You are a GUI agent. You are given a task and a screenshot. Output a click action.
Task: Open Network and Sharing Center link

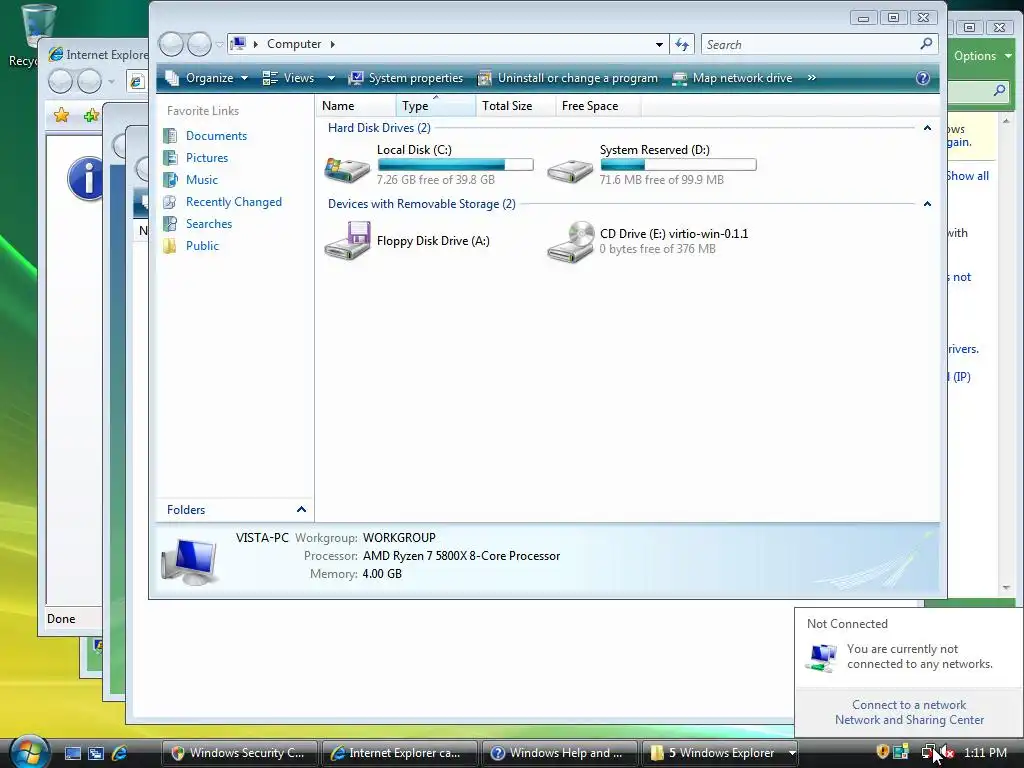[x=909, y=720]
